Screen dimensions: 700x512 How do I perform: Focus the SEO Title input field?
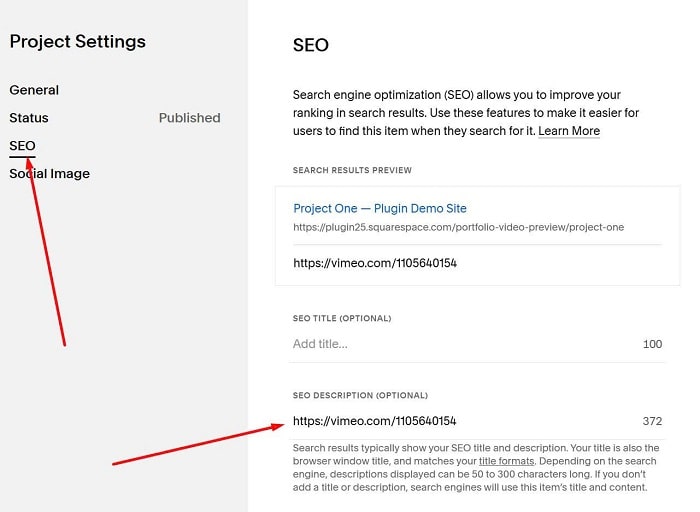point(460,344)
